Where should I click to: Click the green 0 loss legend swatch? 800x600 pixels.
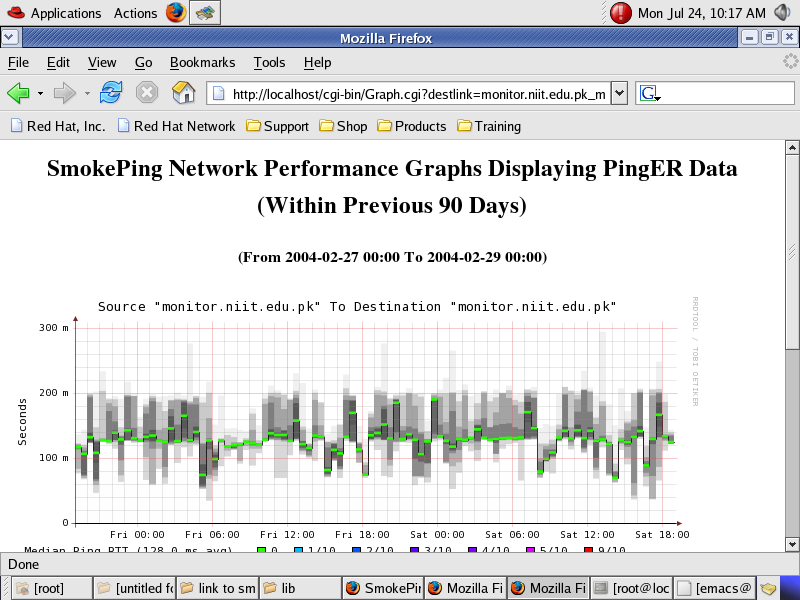coord(262,550)
